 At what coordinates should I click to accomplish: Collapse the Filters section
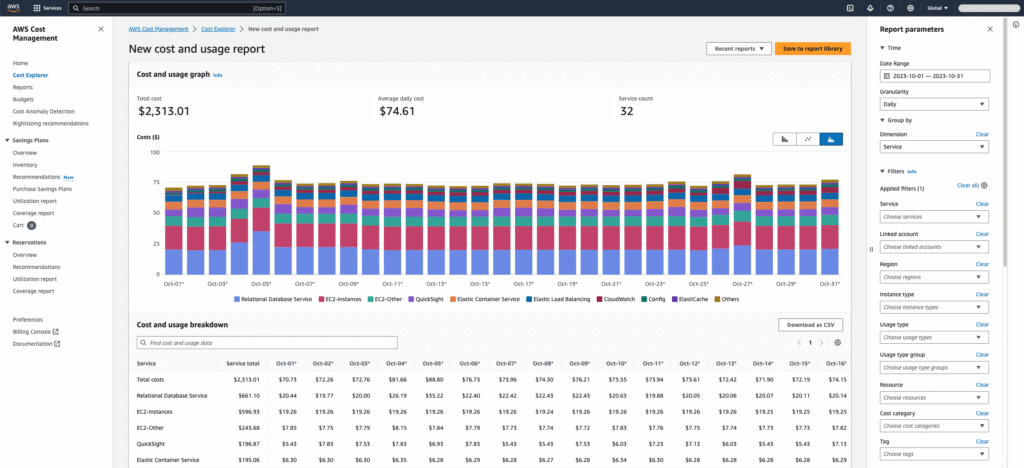point(883,172)
